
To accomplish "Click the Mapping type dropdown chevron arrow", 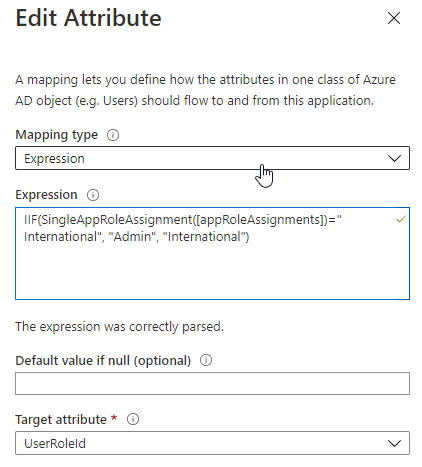I will tap(394, 158).
